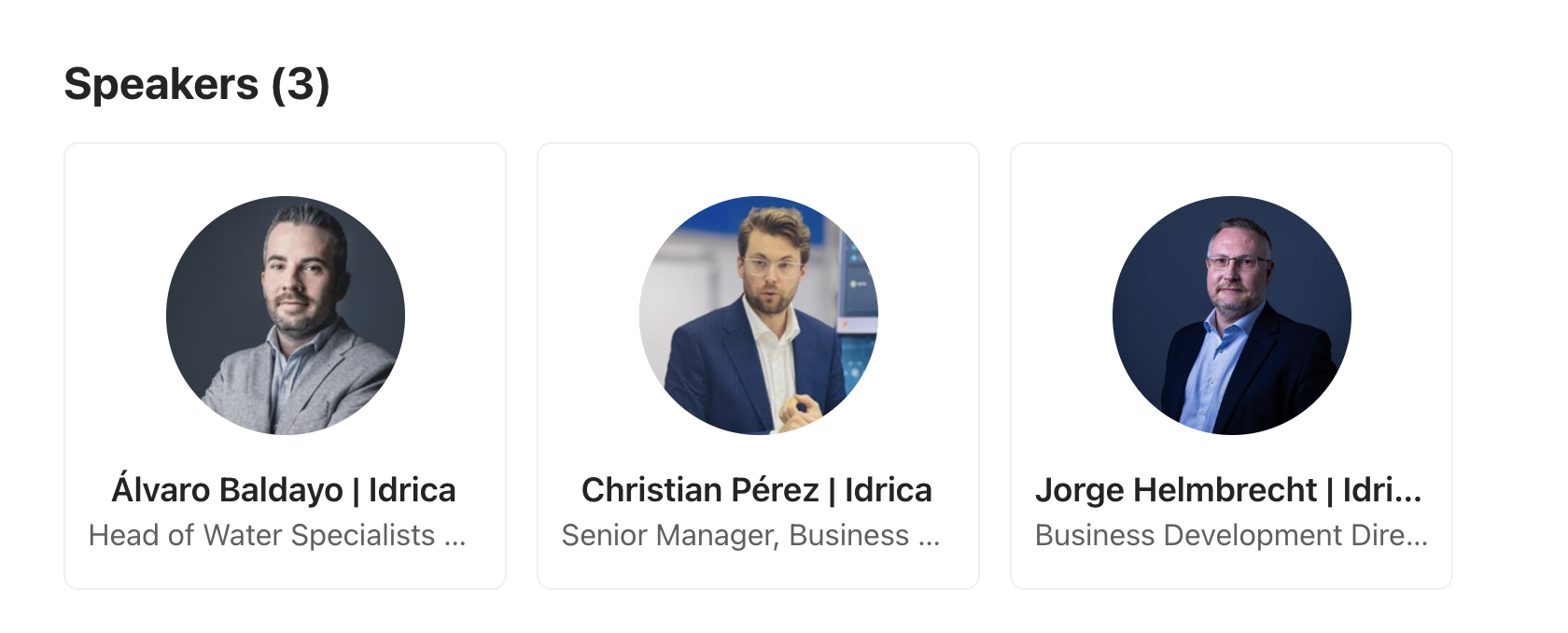Click the vertical bar separator in Christian's name
Viewport: 1568px width, 633px height.
[832, 490]
